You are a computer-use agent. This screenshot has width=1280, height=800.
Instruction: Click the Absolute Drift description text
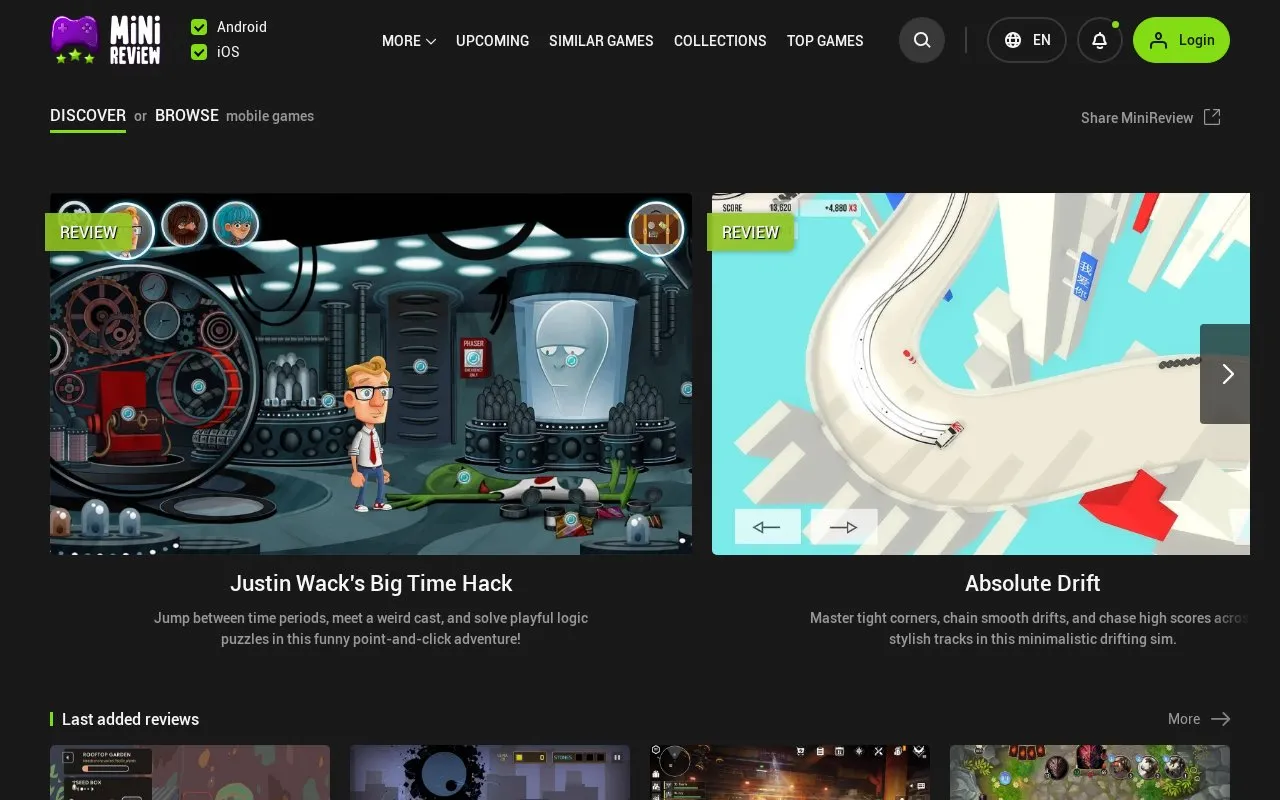[1030, 628]
